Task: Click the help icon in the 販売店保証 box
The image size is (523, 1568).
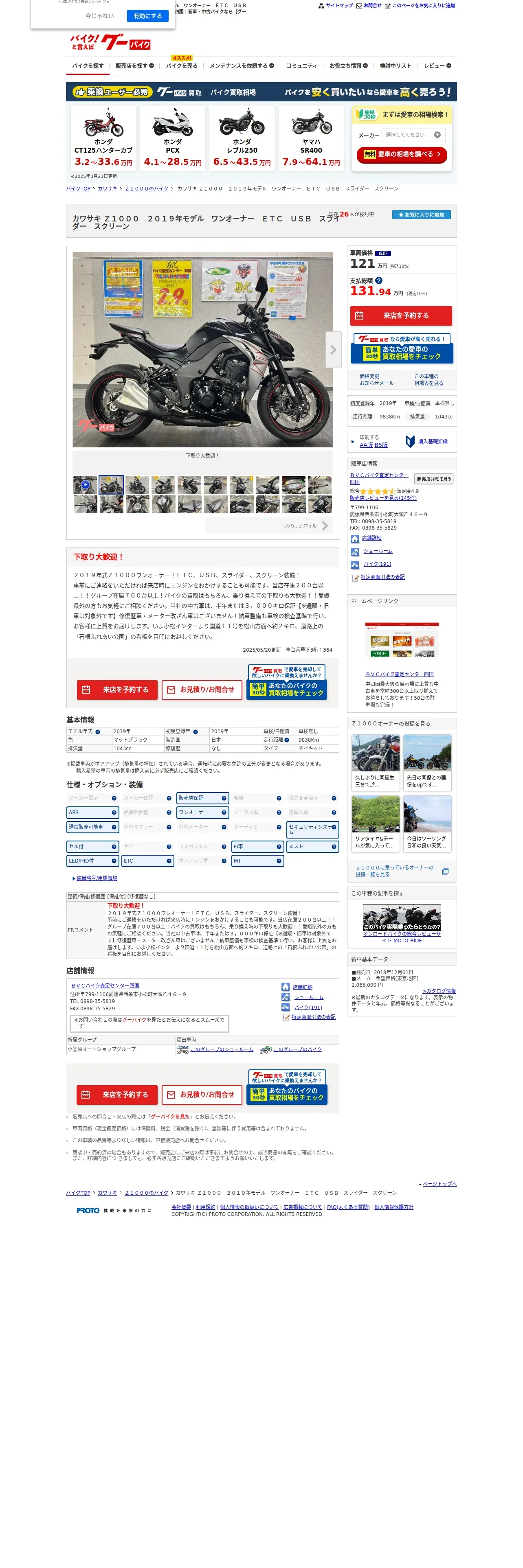Action: pyautogui.click(x=224, y=798)
